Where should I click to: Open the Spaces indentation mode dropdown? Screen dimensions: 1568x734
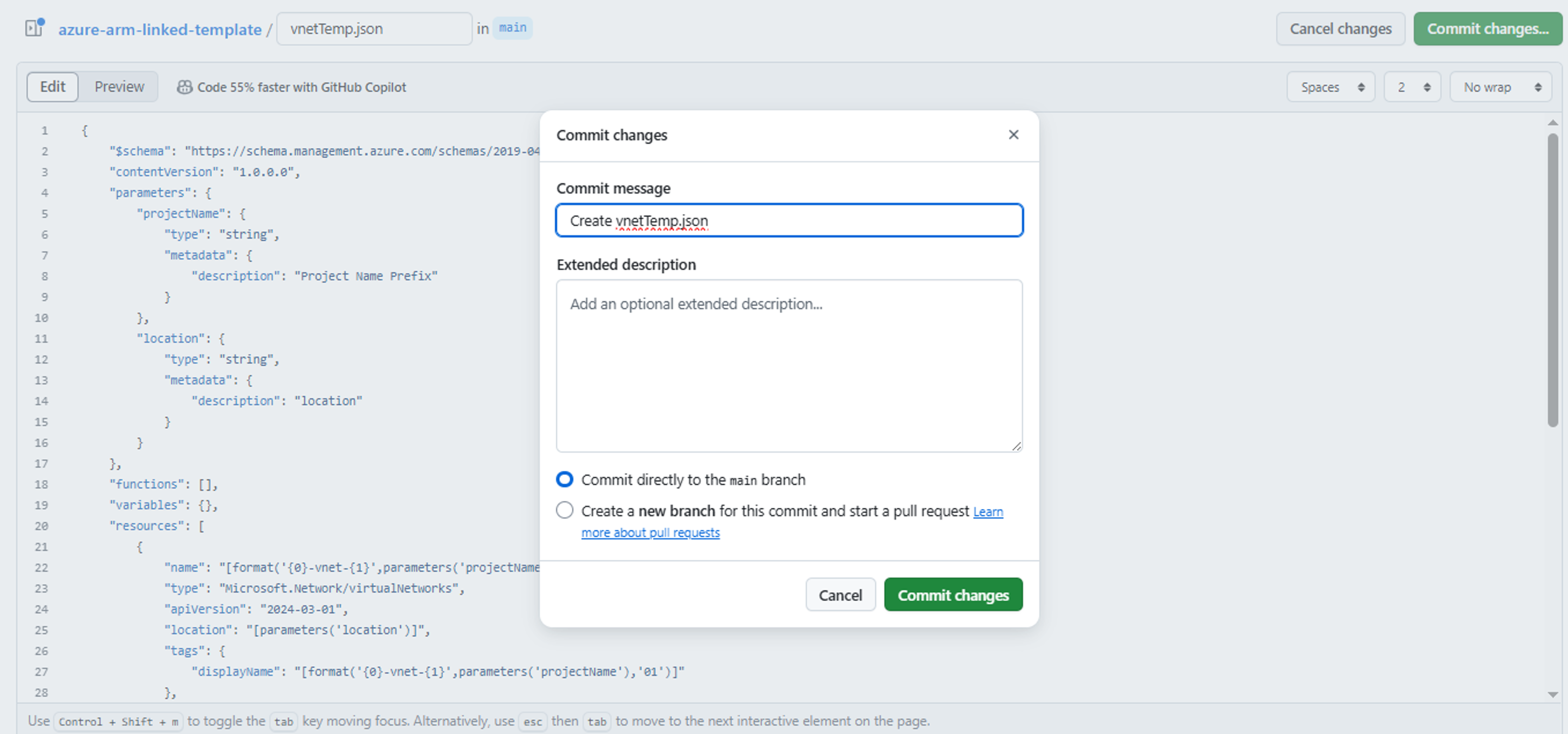(x=1331, y=87)
